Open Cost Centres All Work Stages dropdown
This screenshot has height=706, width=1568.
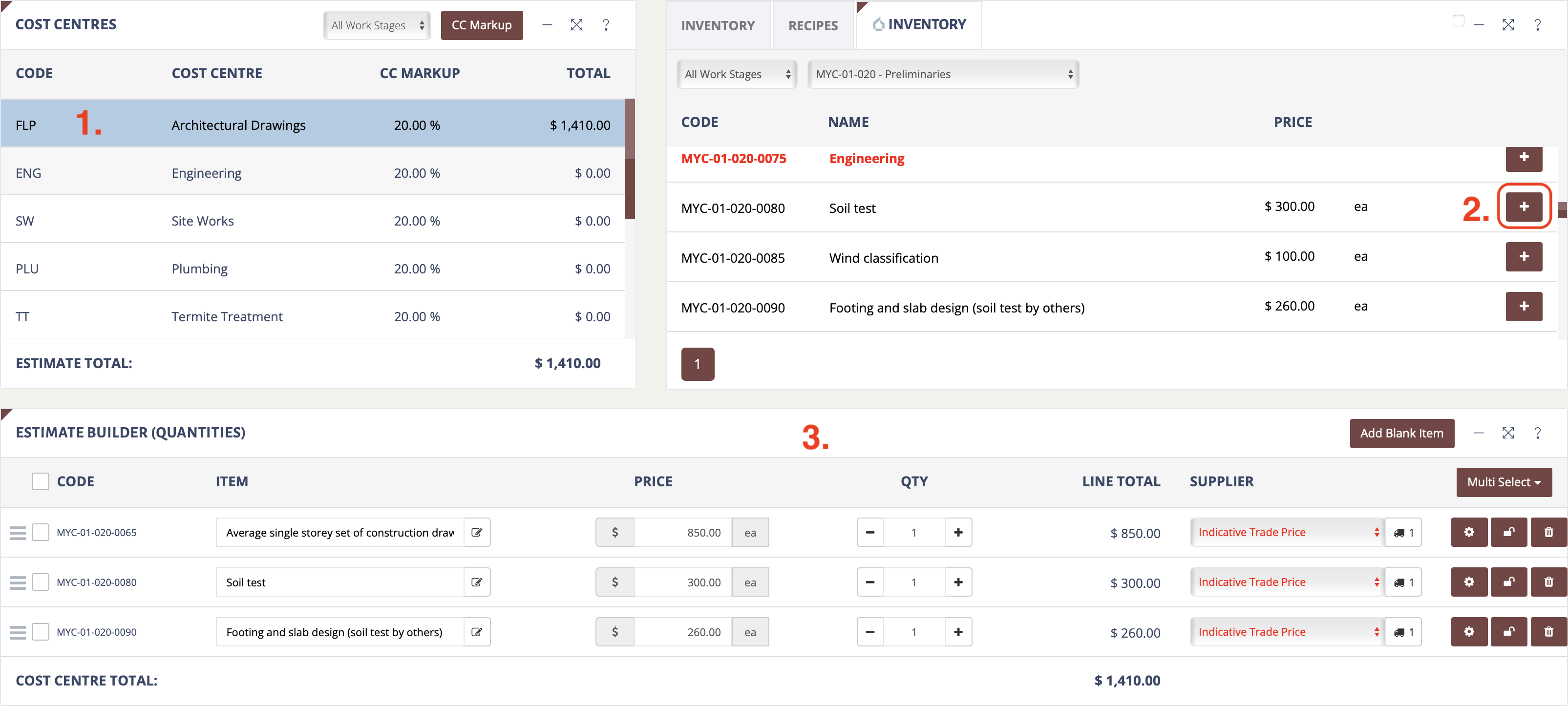[377, 25]
